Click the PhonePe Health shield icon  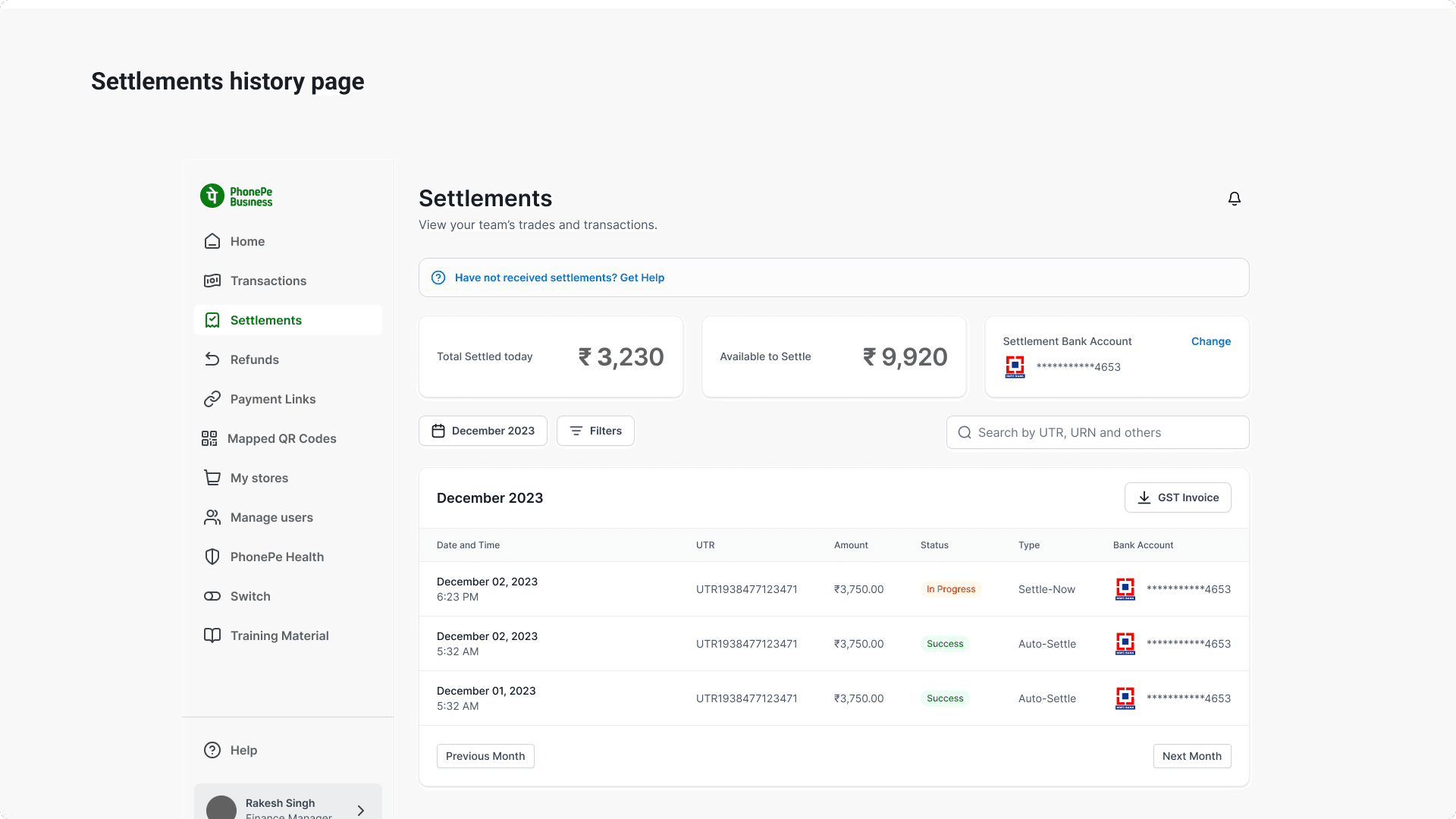(x=212, y=557)
